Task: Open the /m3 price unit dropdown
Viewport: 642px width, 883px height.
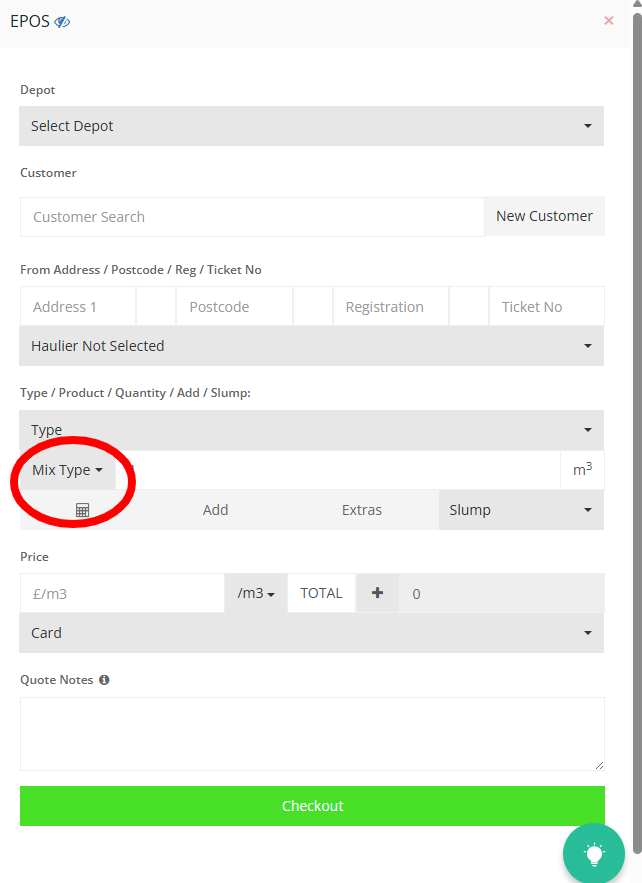Action: click(256, 593)
